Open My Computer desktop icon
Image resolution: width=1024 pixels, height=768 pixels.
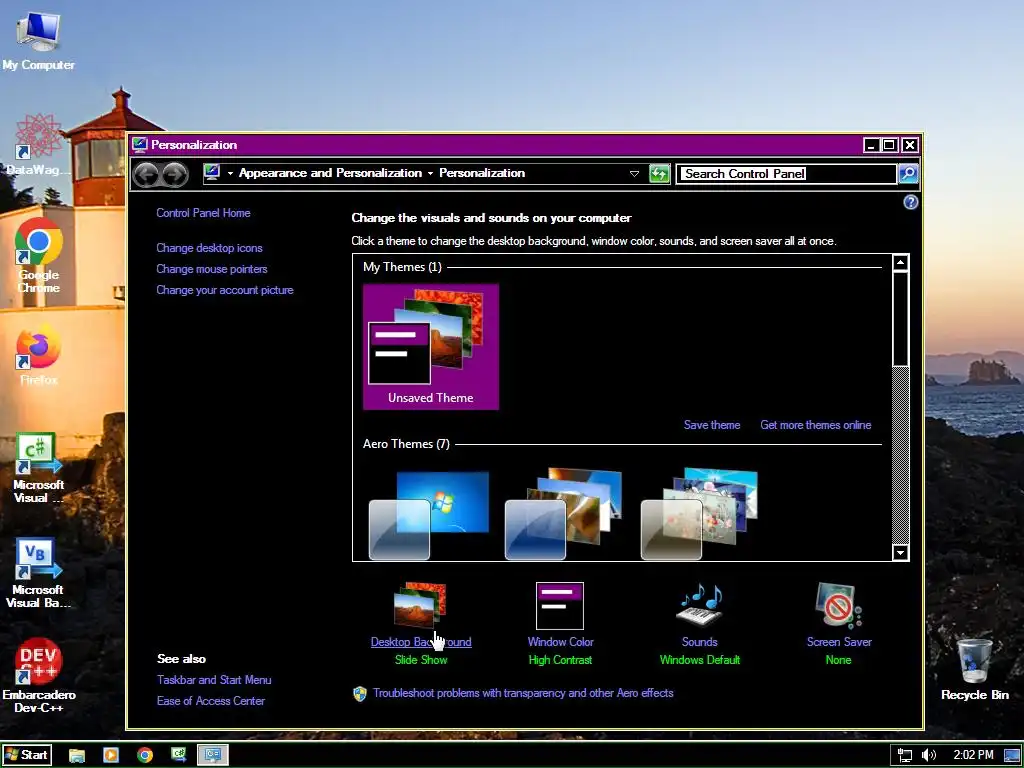(x=38, y=40)
